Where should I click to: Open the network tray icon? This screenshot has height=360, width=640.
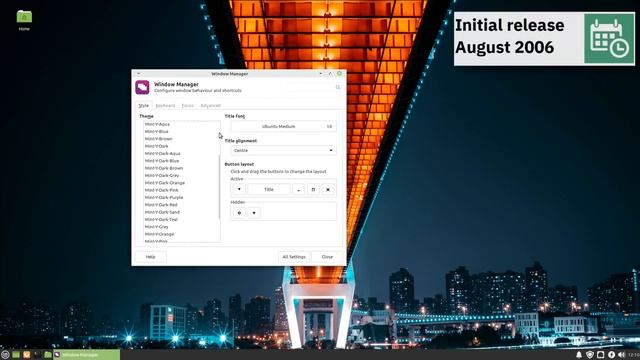pos(600,355)
